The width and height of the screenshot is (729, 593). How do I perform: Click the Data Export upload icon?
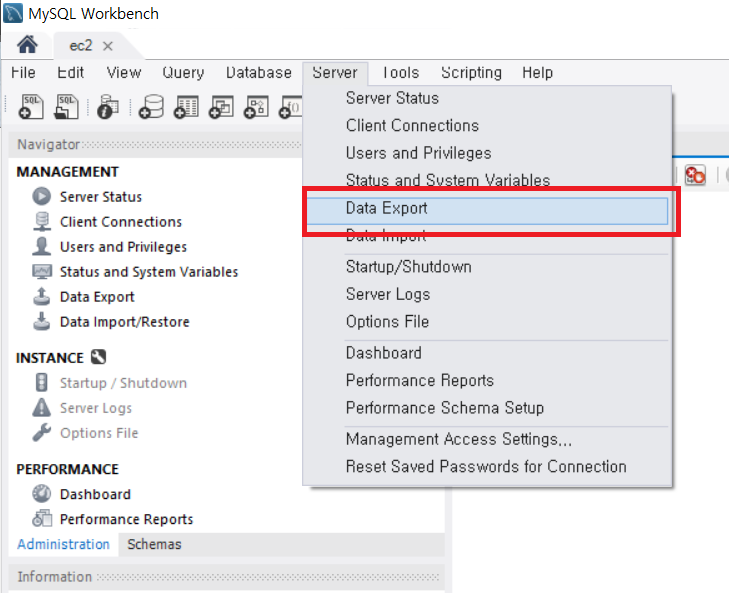(41, 296)
